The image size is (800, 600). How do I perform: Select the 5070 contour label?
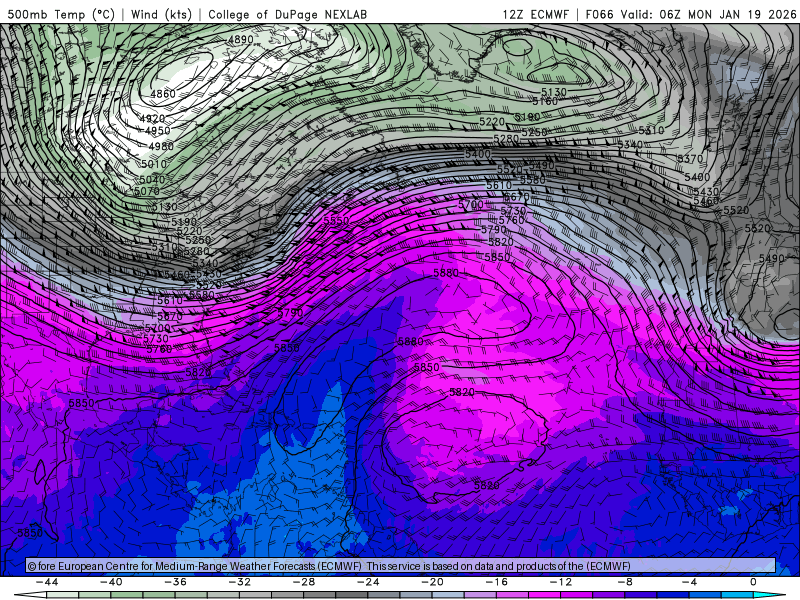pos(147,191)
